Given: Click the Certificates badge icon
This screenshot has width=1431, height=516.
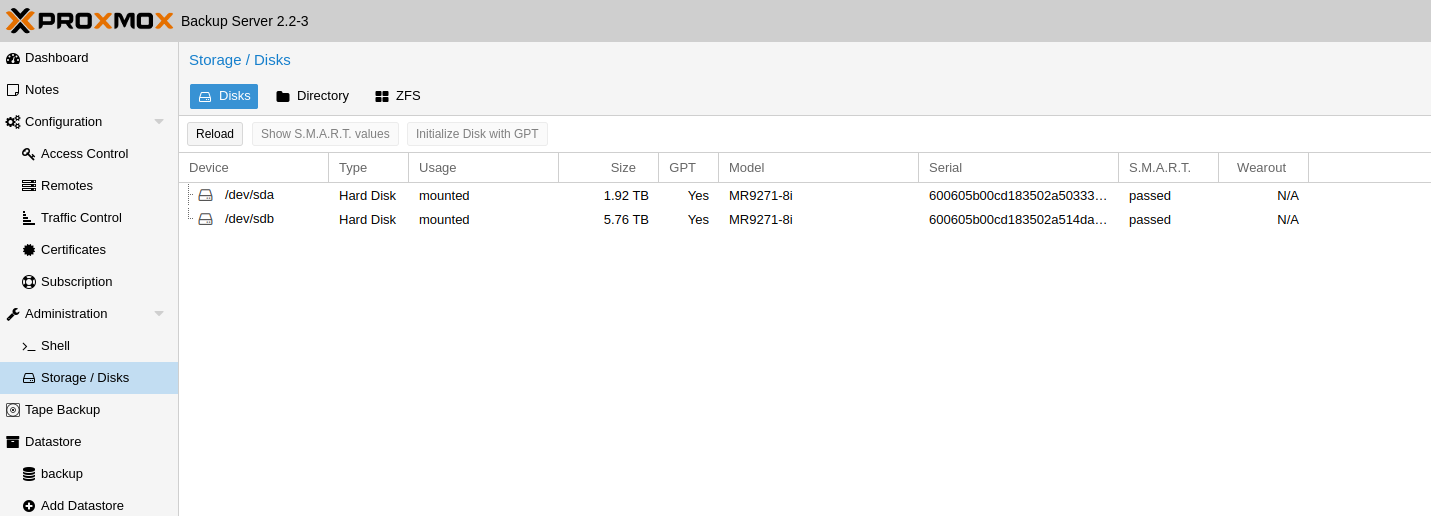Looking at the screenshot, I should pyautogui.click(x=29, y=250).
